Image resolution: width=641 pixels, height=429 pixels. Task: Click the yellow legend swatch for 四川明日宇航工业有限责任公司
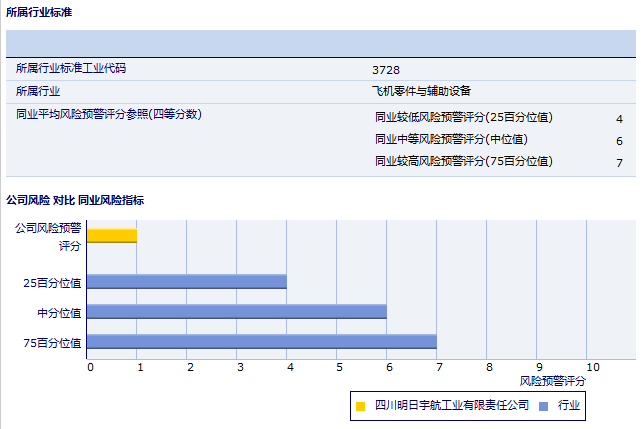click(360, 406)
